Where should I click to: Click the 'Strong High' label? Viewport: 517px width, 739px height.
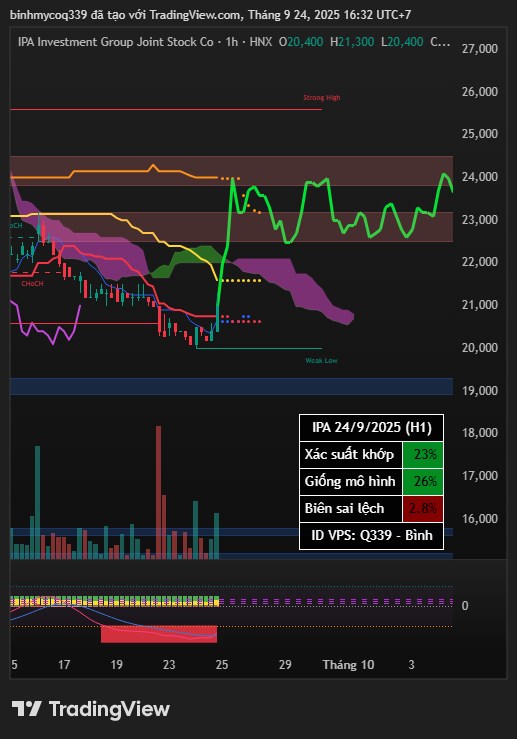(x=321, y=98)
